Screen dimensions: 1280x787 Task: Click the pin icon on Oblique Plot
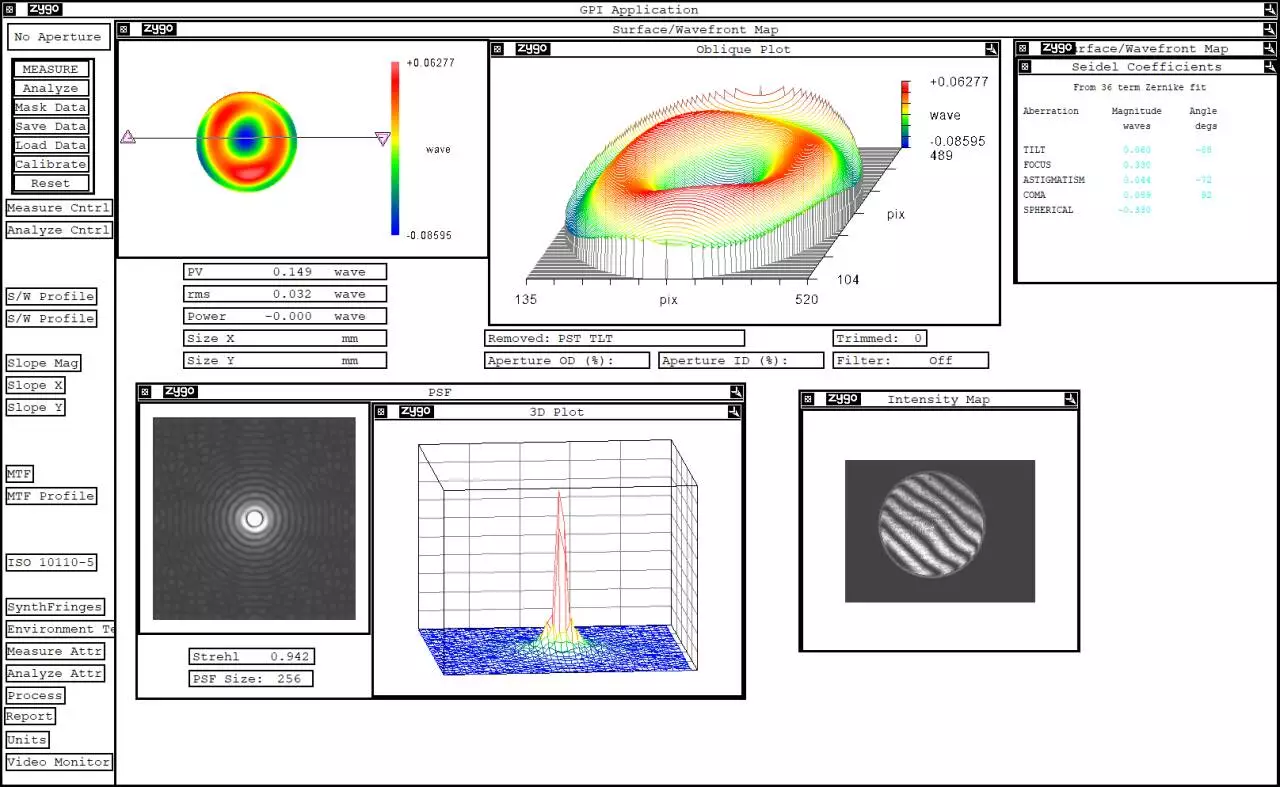coord(991,49)
